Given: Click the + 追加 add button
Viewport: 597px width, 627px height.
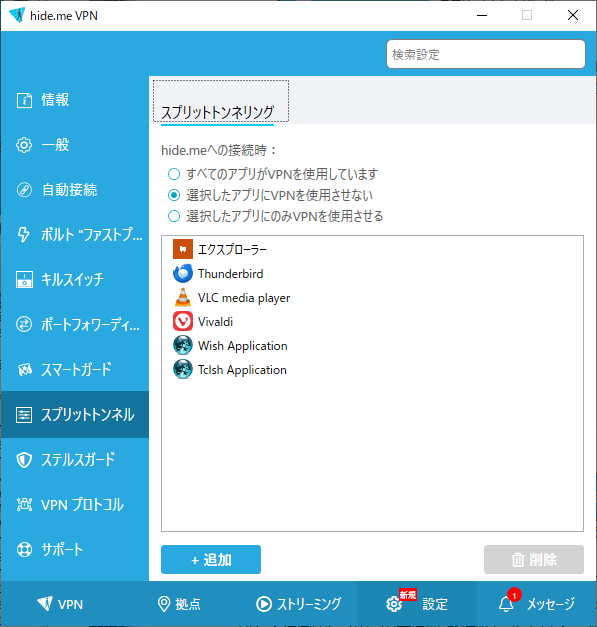Looking at the screenshot, I should [x=211, y=559].
